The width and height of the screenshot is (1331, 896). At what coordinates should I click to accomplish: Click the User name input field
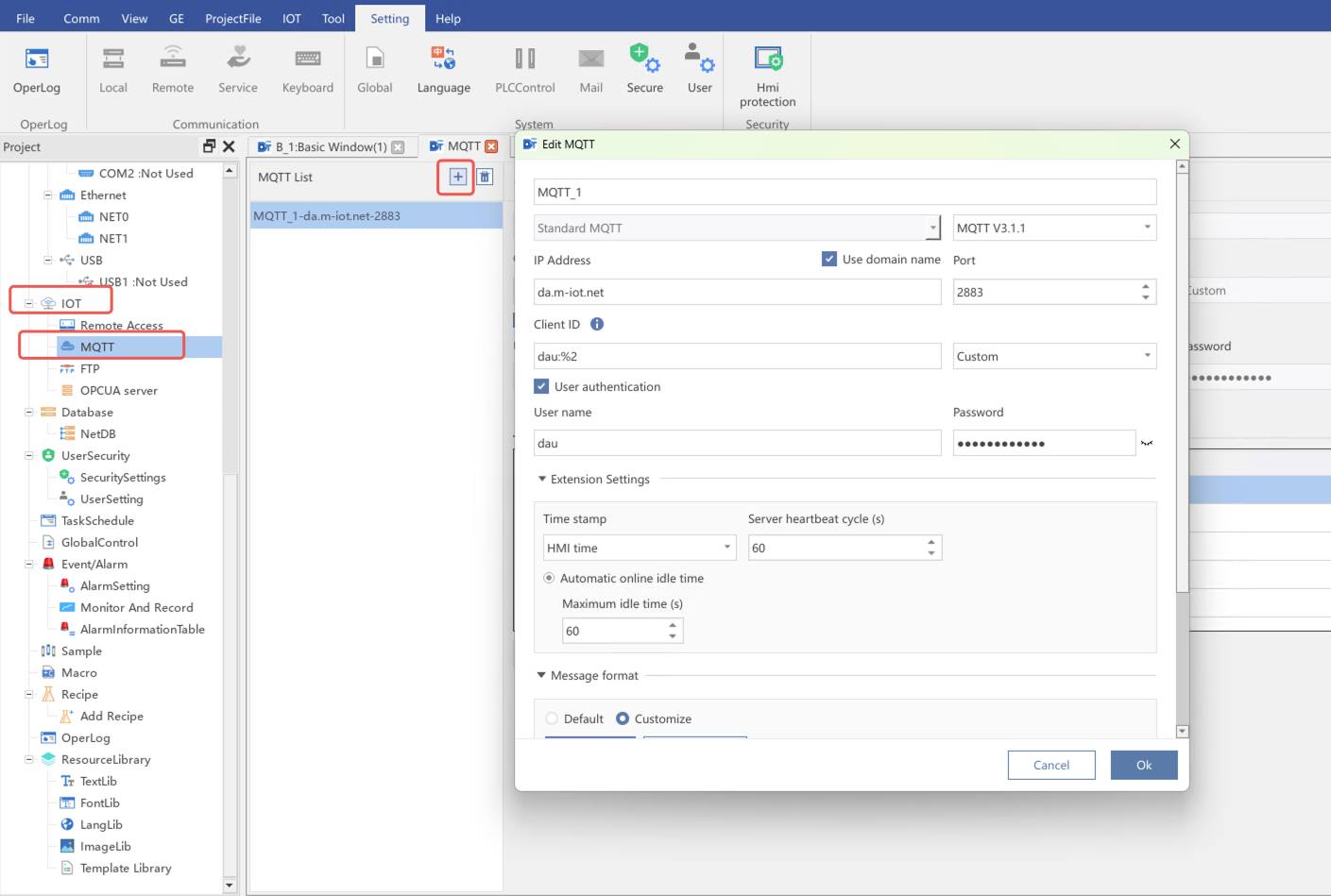737,443
